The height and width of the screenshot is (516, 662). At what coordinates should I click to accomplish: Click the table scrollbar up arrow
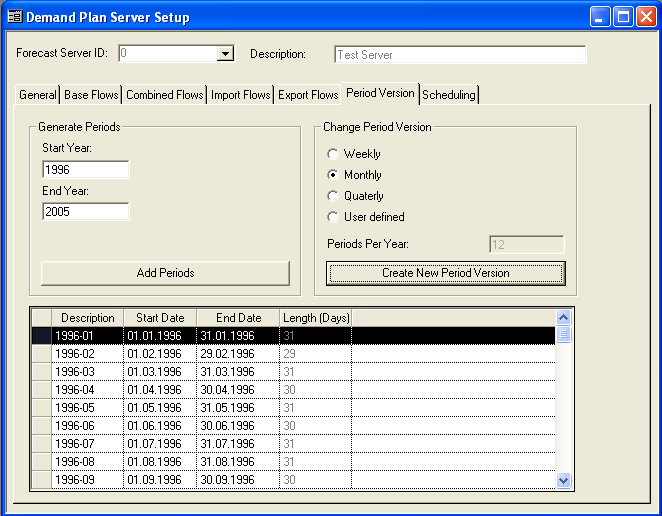point(564,317)
